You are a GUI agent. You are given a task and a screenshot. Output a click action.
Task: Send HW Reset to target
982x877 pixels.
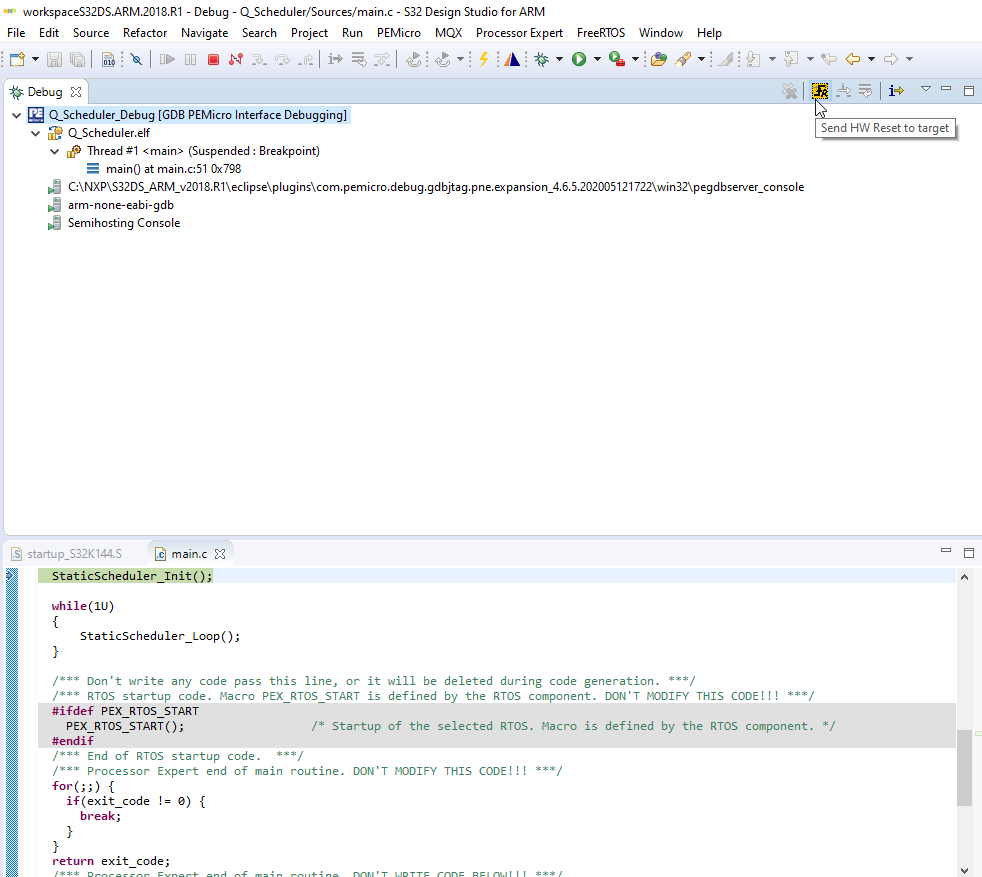coord(819,91)
